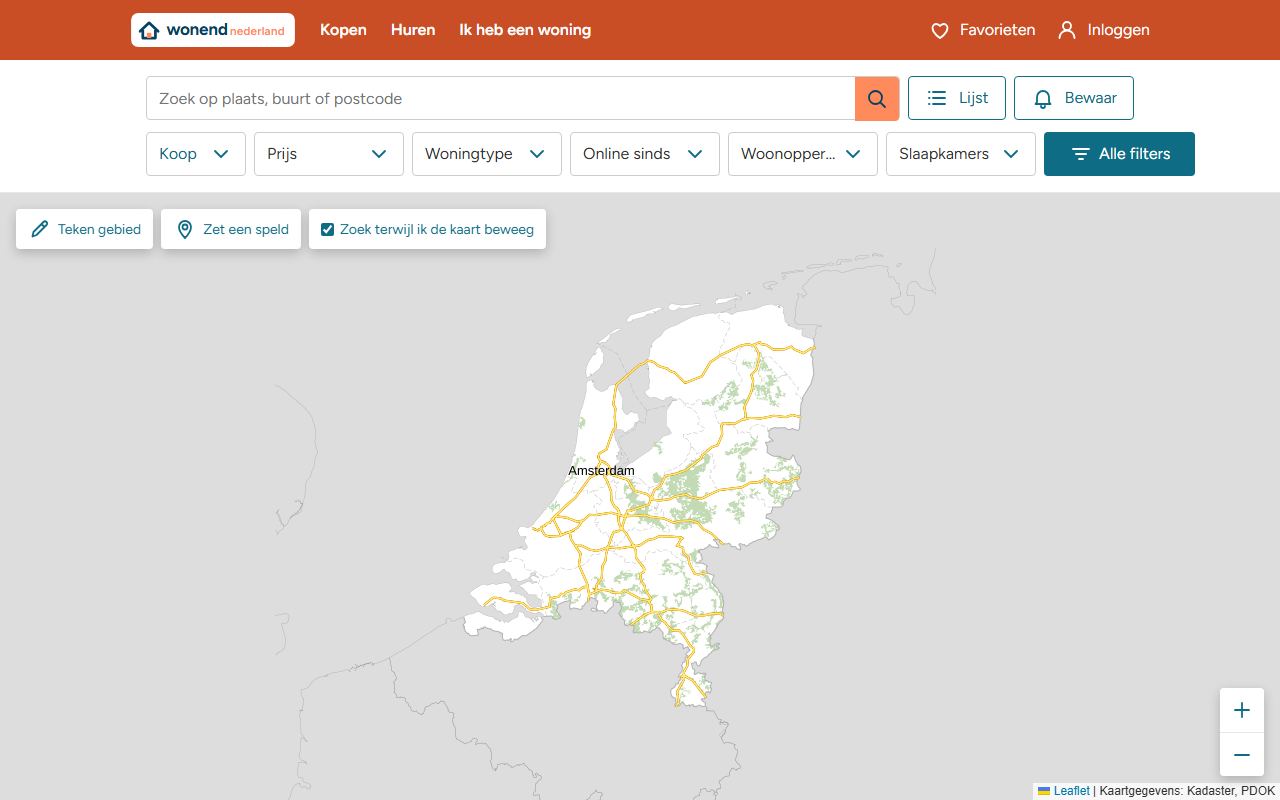Image resolution: width=1280 pixels, height=800 pixels.
Task: Open the Favorieten link text
Action: [997, 30]
